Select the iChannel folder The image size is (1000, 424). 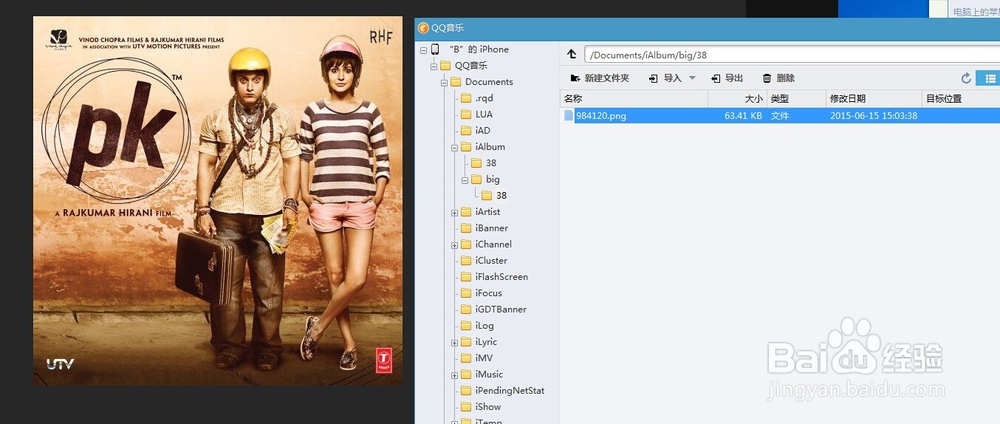(493, 244)
